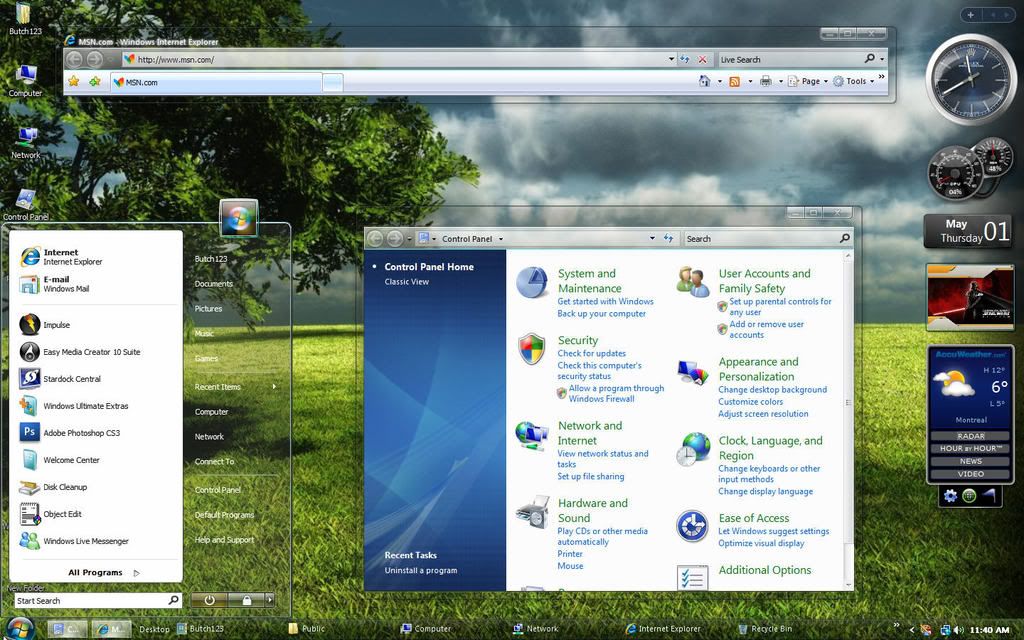Open Documents from Start menu
Viewport: 1024px width, 640px height.
click(x=214, y=284)
